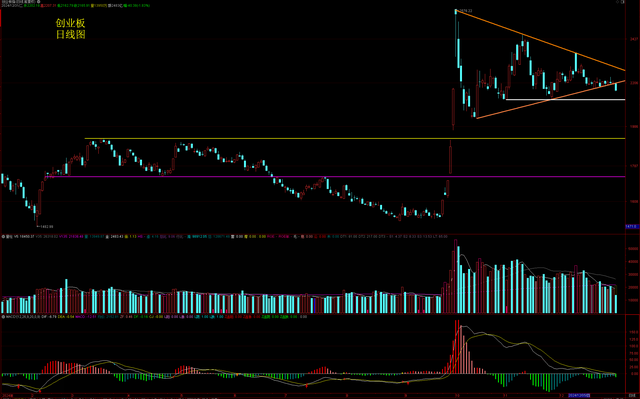Select the upper orange descending trendline
Viewport: 640px width, 399px height.
click(540, 40)
